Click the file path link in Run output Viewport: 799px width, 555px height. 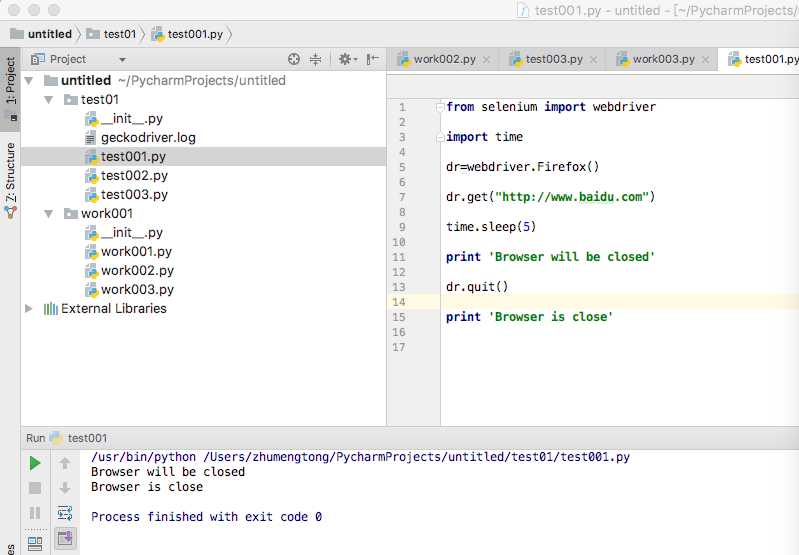(417, 457)
